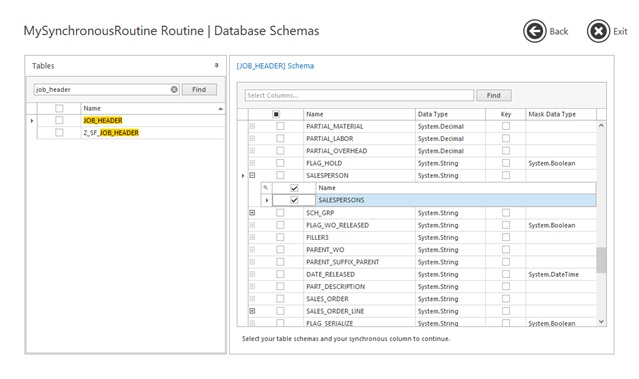Click the [JOB_HEADER] Schema title

tap(275, 66)
